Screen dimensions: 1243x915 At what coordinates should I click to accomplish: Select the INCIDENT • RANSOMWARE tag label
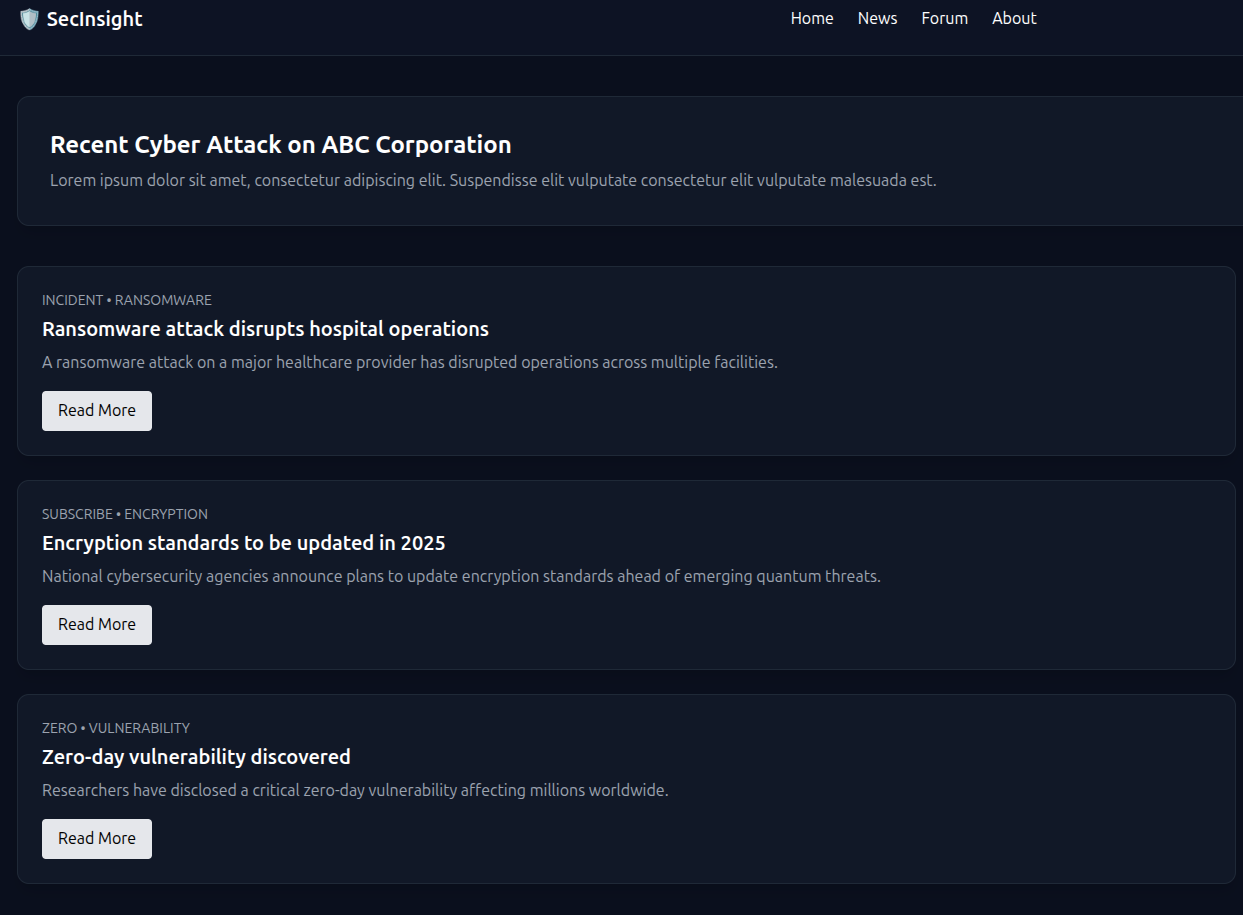click(x=127, y=300)
